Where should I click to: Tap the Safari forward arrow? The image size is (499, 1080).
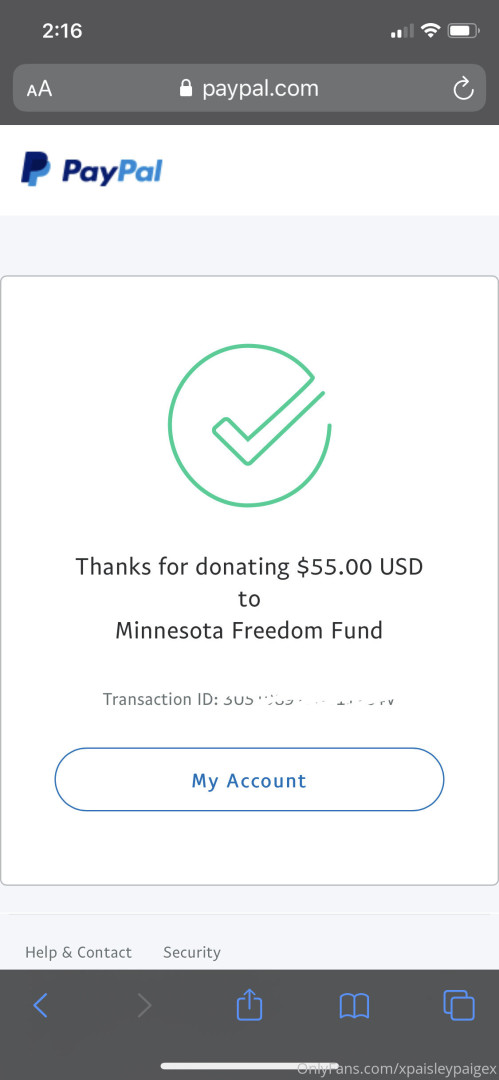point(144,1006)
